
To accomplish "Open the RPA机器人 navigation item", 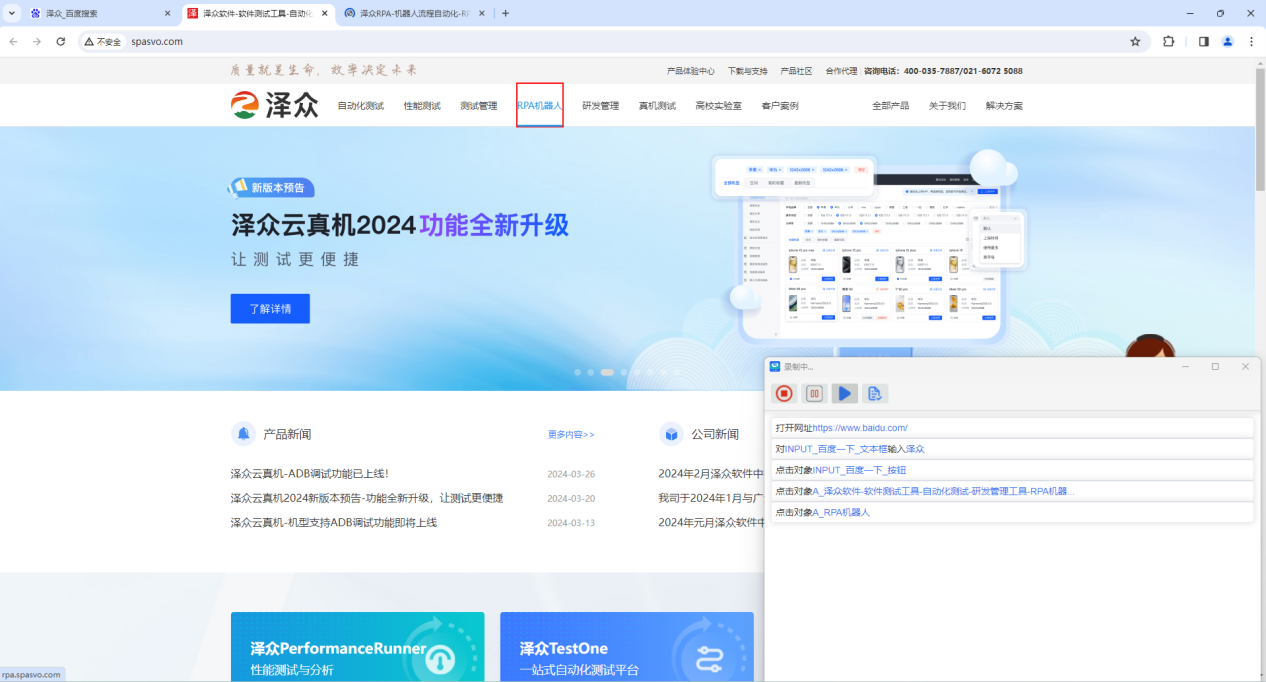I will click(x=540, y=105).
